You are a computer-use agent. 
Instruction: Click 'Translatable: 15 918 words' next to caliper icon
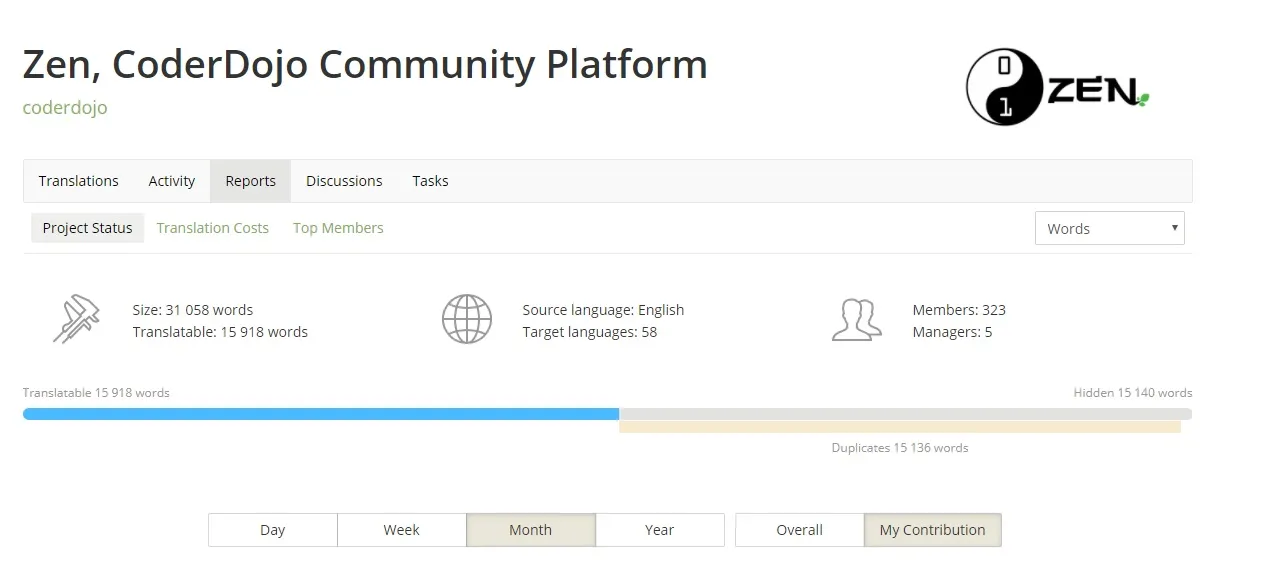click(220, 332)
